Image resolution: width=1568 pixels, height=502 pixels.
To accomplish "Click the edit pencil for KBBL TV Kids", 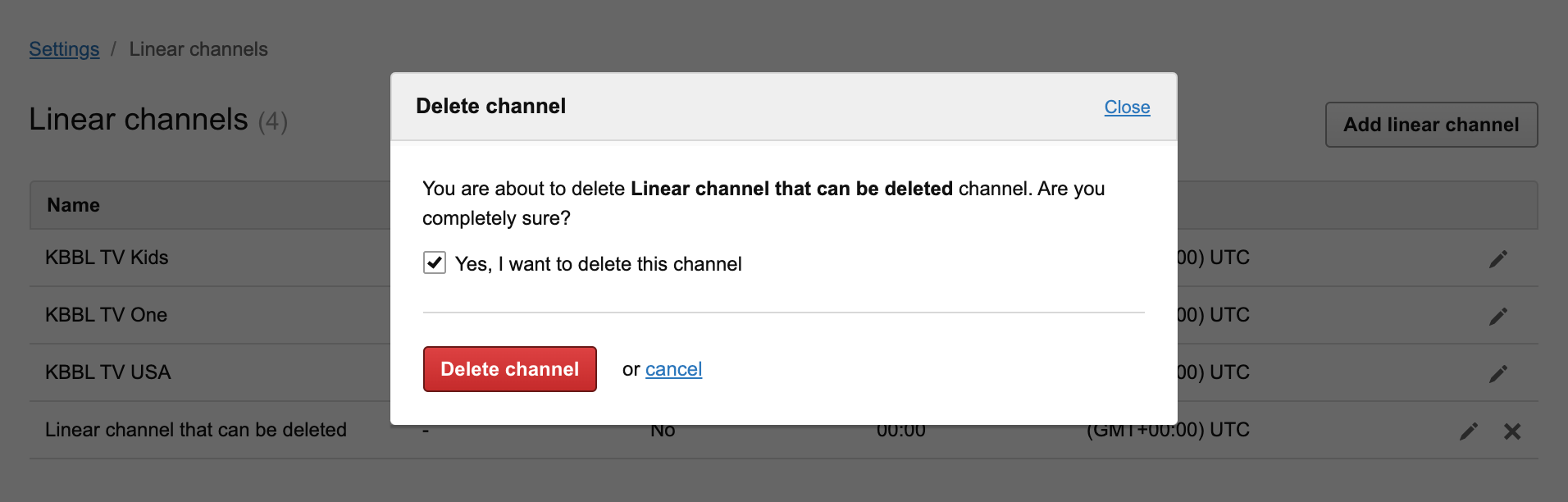I will tap(1498, 259).
